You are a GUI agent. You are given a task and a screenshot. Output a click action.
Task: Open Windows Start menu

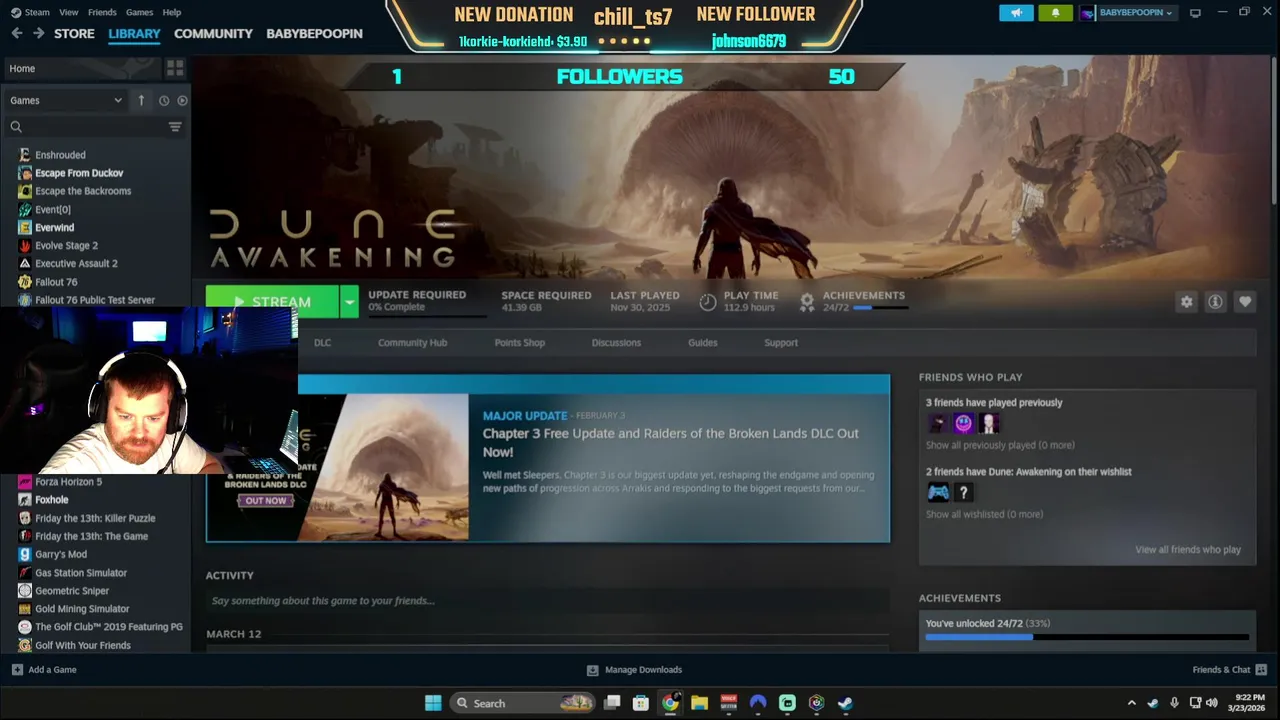pos(433,703)
